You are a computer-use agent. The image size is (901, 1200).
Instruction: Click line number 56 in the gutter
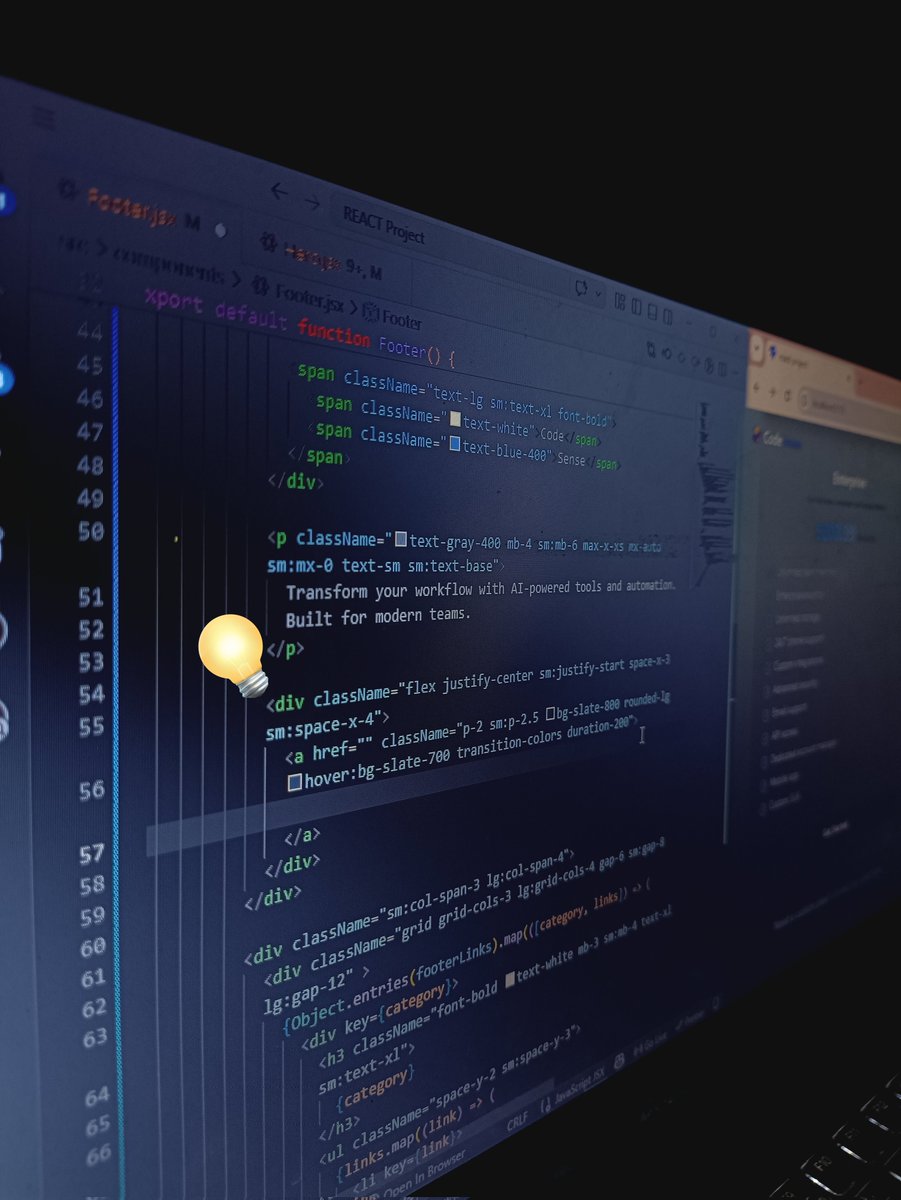92,791
